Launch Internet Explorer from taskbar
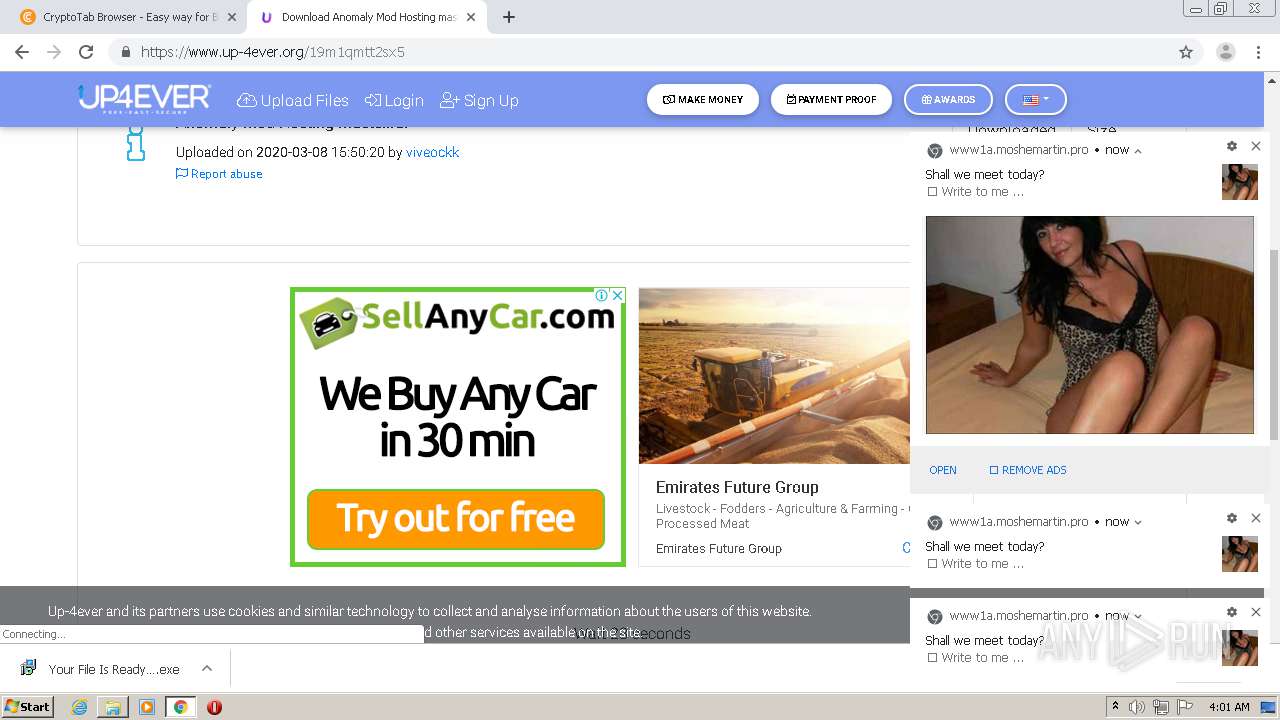 tap(80, 707)
